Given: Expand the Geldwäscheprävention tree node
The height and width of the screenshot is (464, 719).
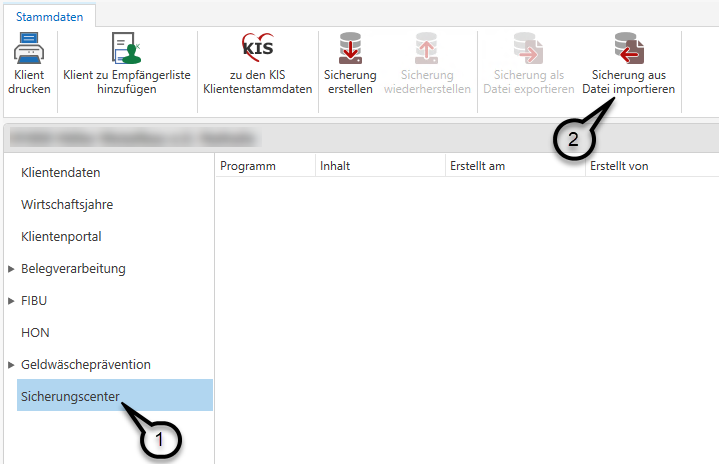Looking at the screenshot, I should pyautogui.click(x=11, y=365).
